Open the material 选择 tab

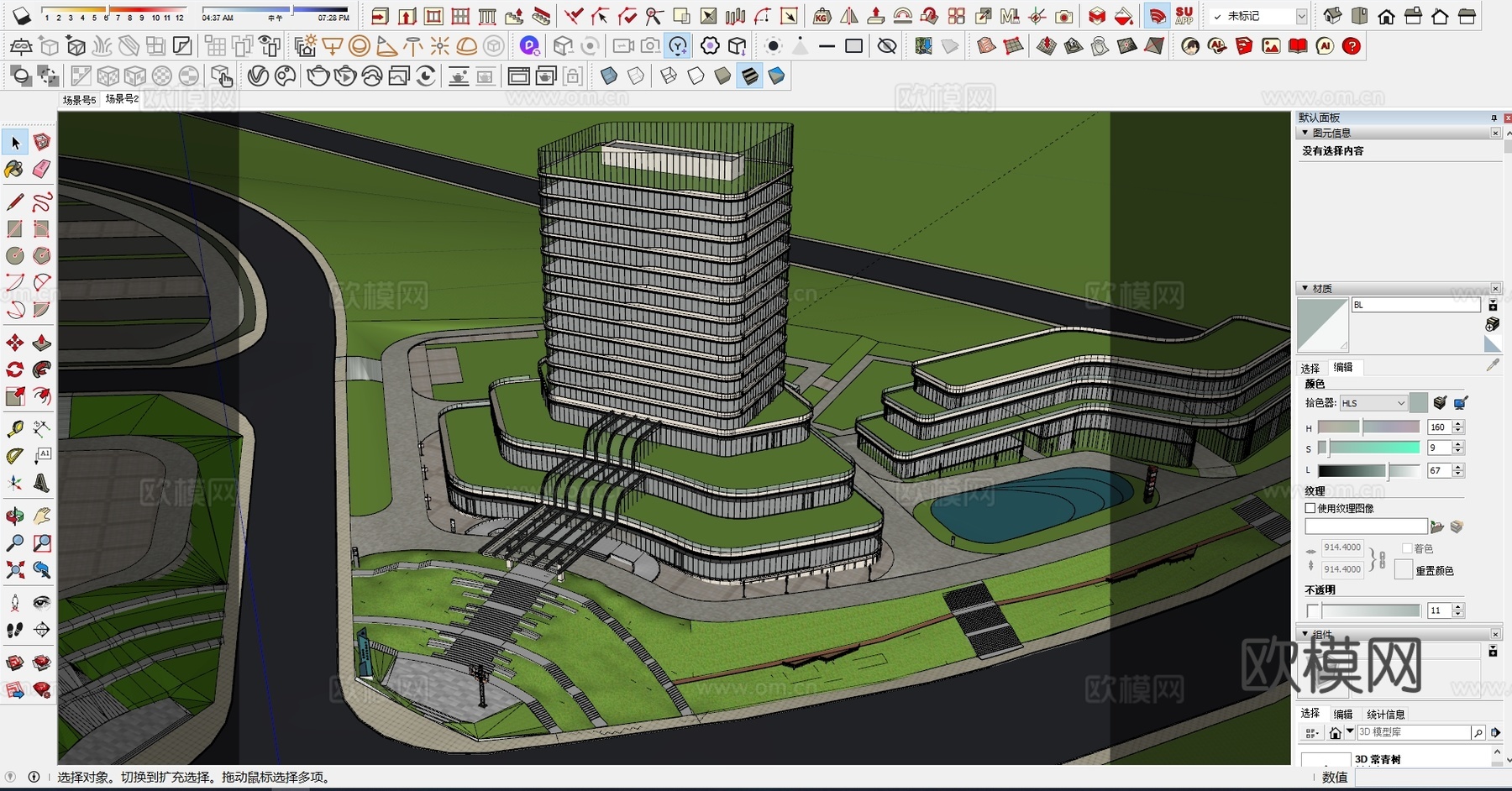pos(1310,368)
